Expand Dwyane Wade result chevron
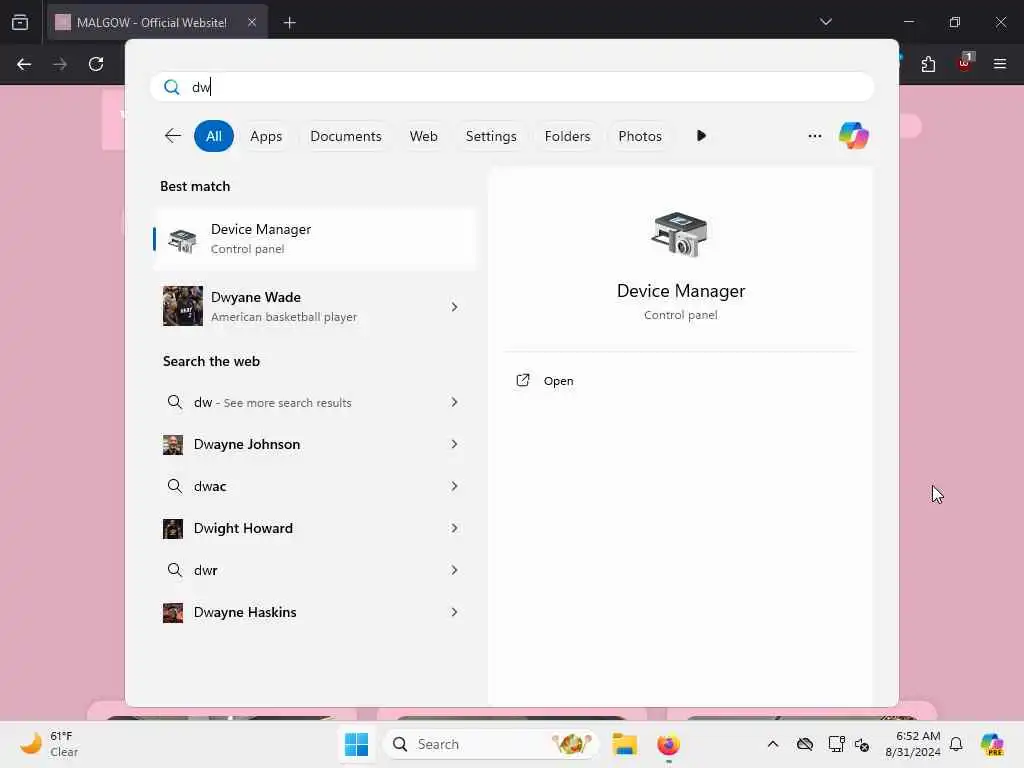 (455, 307)
